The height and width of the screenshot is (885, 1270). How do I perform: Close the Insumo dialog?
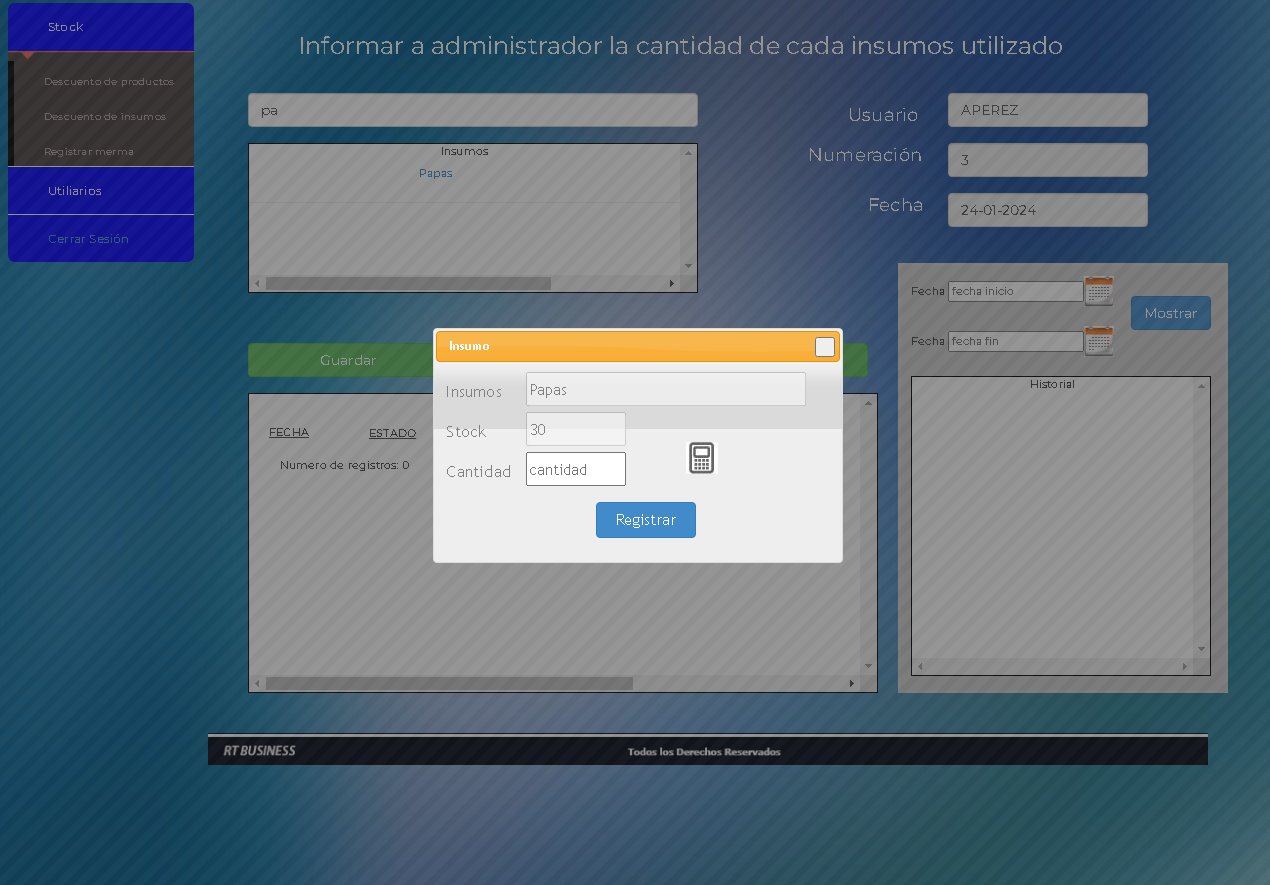824,347
